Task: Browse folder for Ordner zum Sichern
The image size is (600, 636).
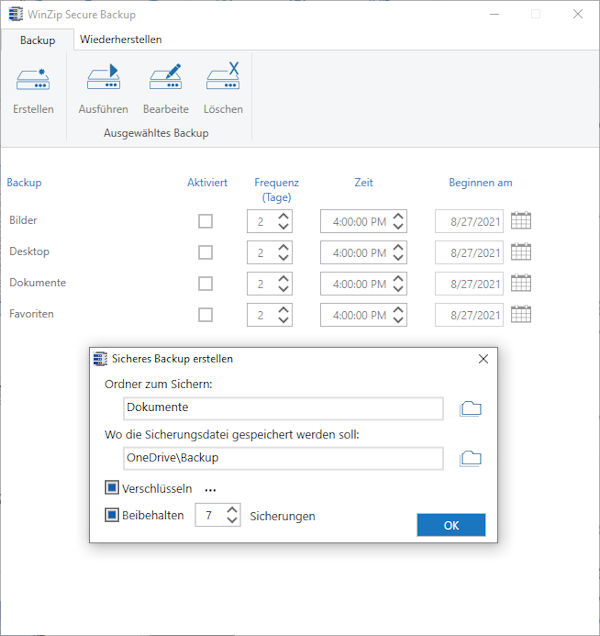Action: [x=471, y=408]
